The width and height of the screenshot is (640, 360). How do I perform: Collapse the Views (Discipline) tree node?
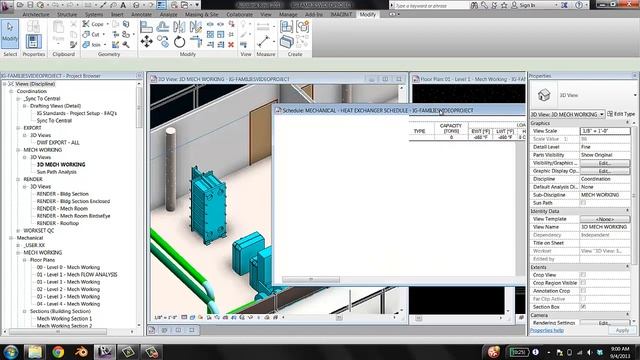click(4, 84)
